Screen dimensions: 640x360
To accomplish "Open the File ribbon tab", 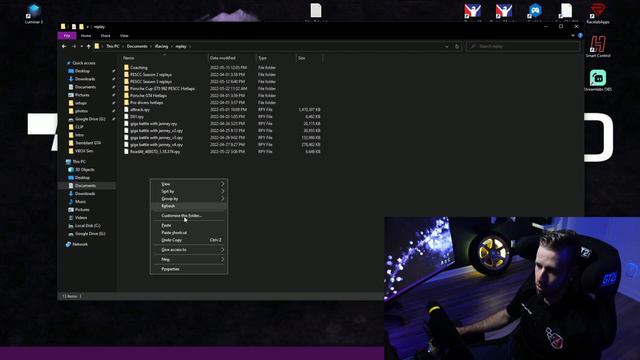I will (67, 36).
